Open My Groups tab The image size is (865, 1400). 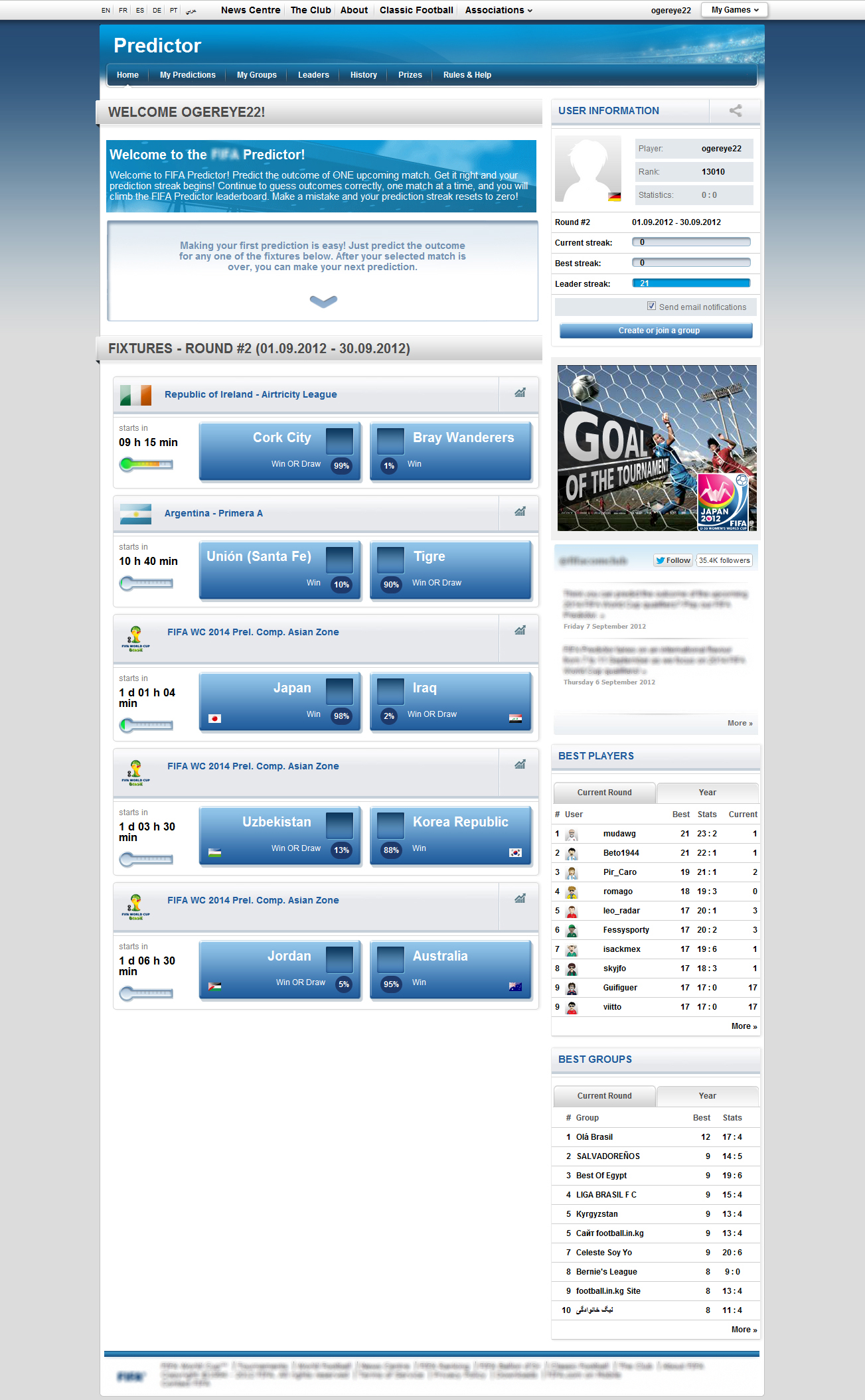pyautogui.click(x=257, y=75)
